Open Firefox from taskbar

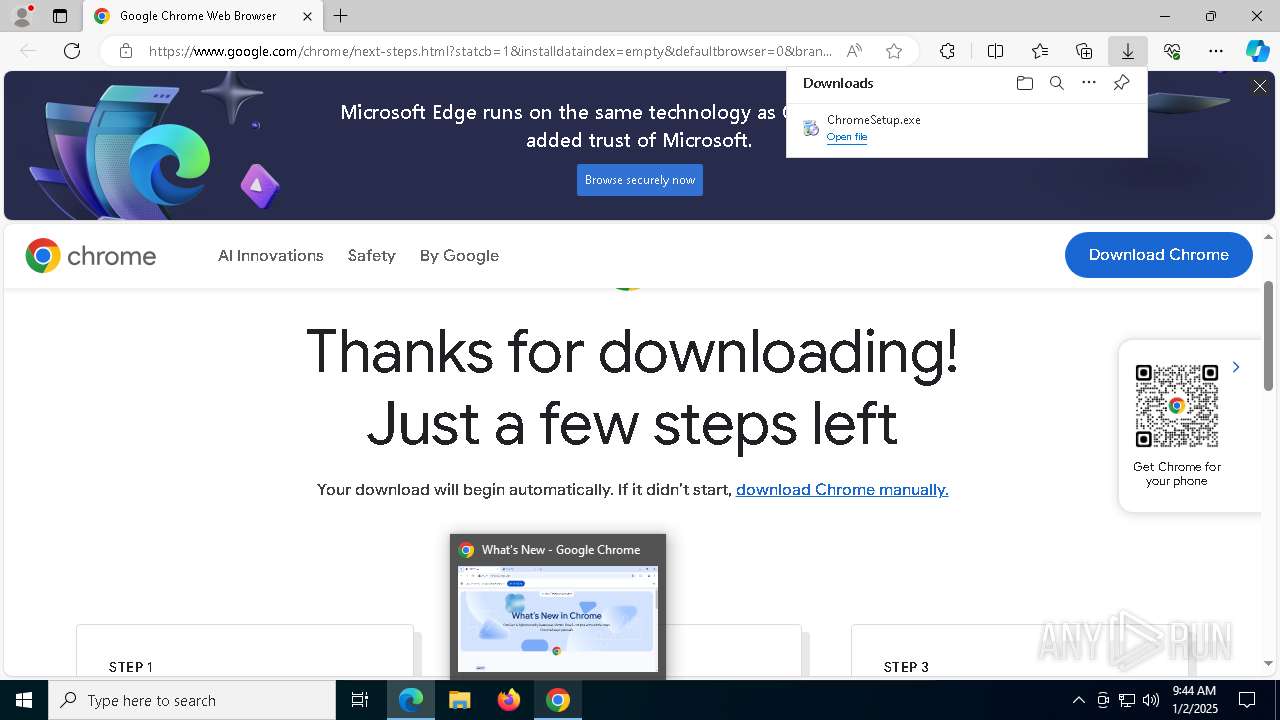(x=509, y=700)
